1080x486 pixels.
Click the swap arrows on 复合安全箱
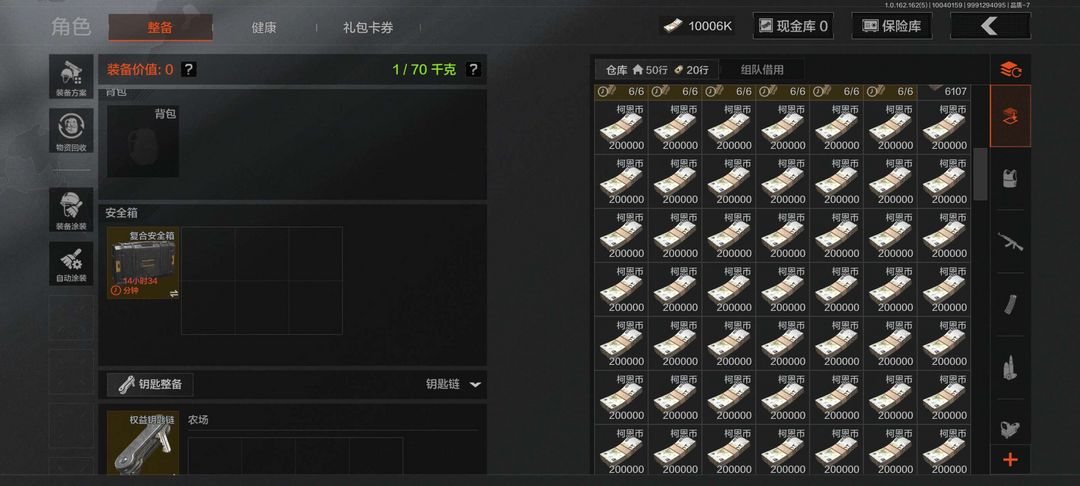coord(174,293)
